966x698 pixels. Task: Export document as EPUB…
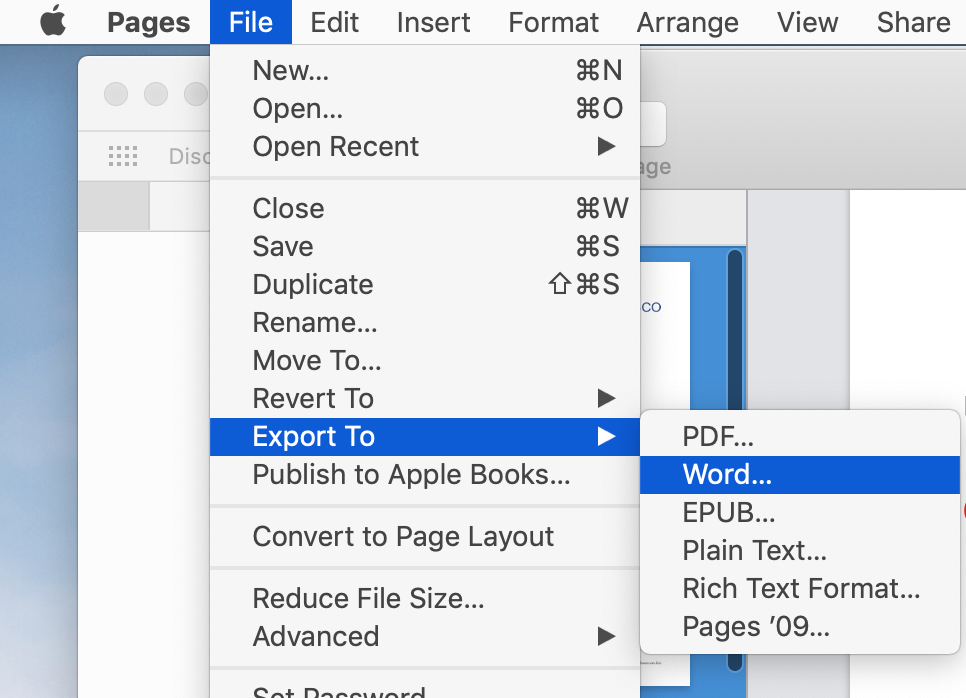click(x=800, y=513)
